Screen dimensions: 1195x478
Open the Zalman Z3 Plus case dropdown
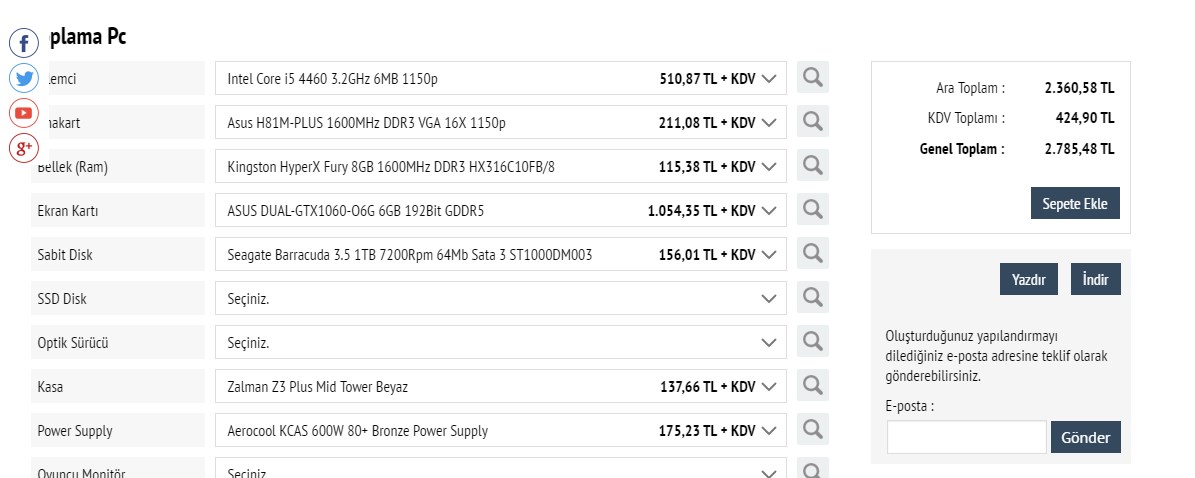coord(501,387)
